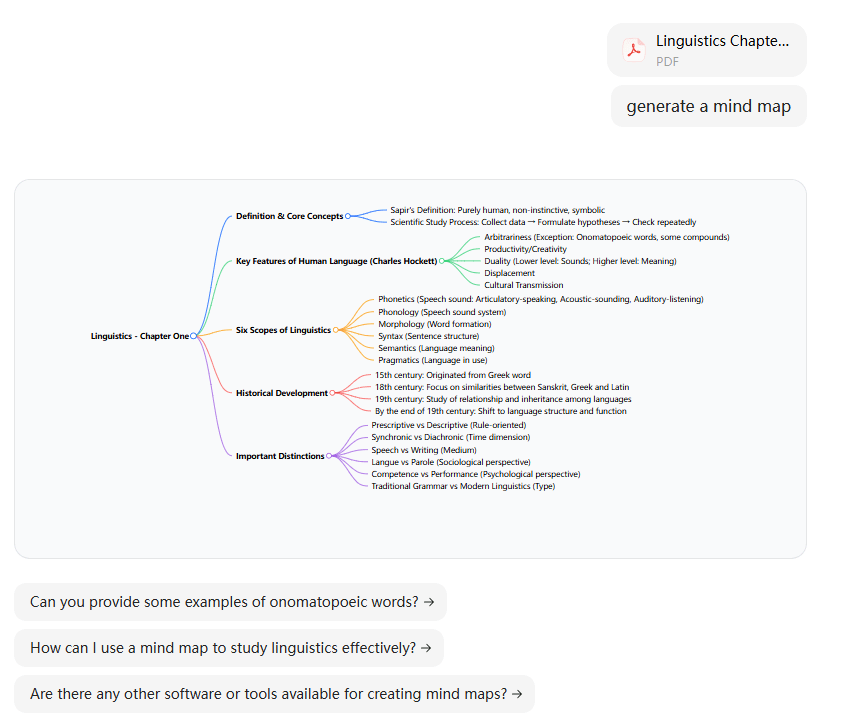Collapse the Important Distinctions branch circle
This screenshot has width=848, height=714.
point(330,456)
